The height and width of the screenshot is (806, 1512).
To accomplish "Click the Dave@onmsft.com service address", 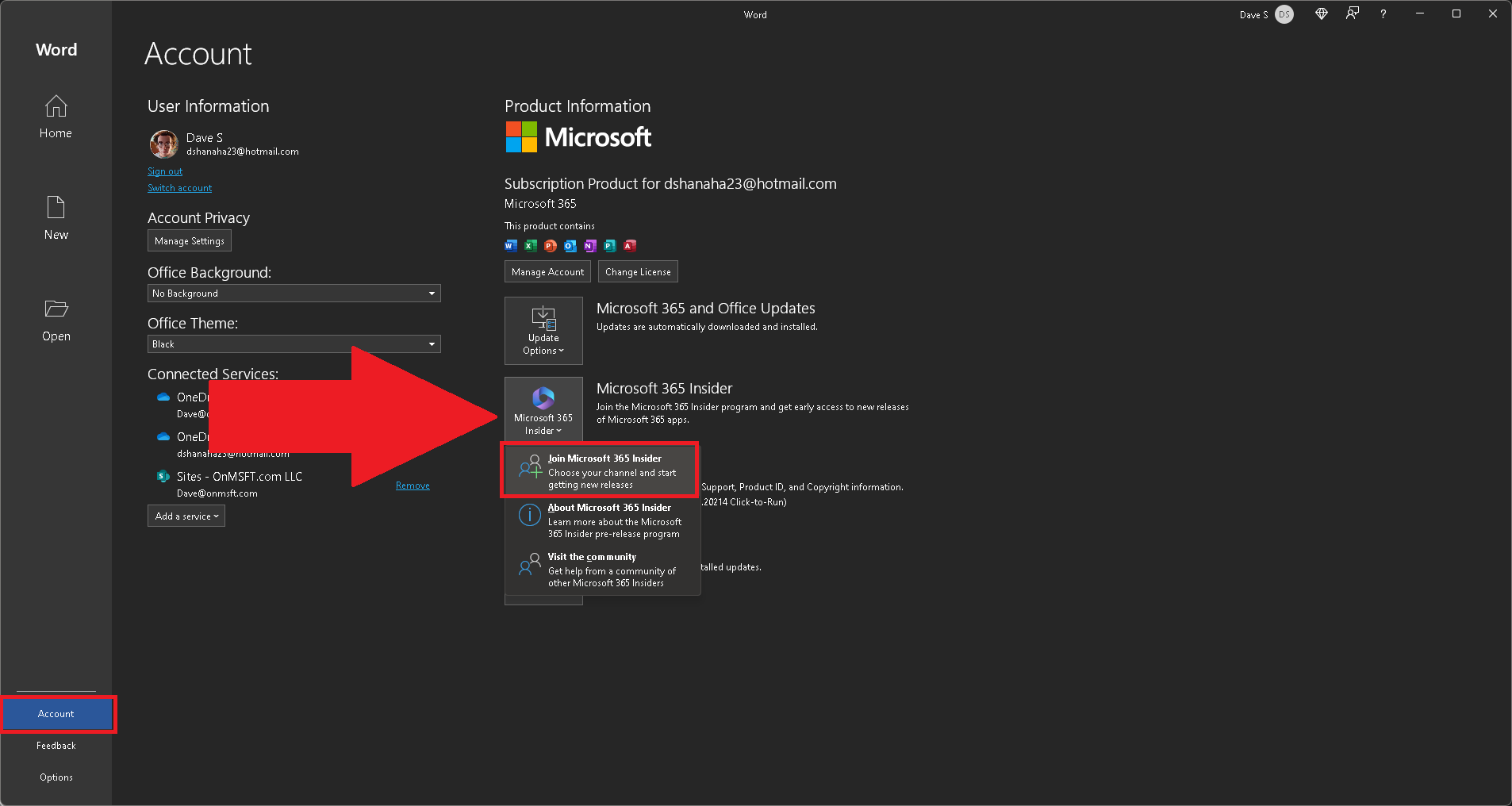I will click(x=217, y=493).
